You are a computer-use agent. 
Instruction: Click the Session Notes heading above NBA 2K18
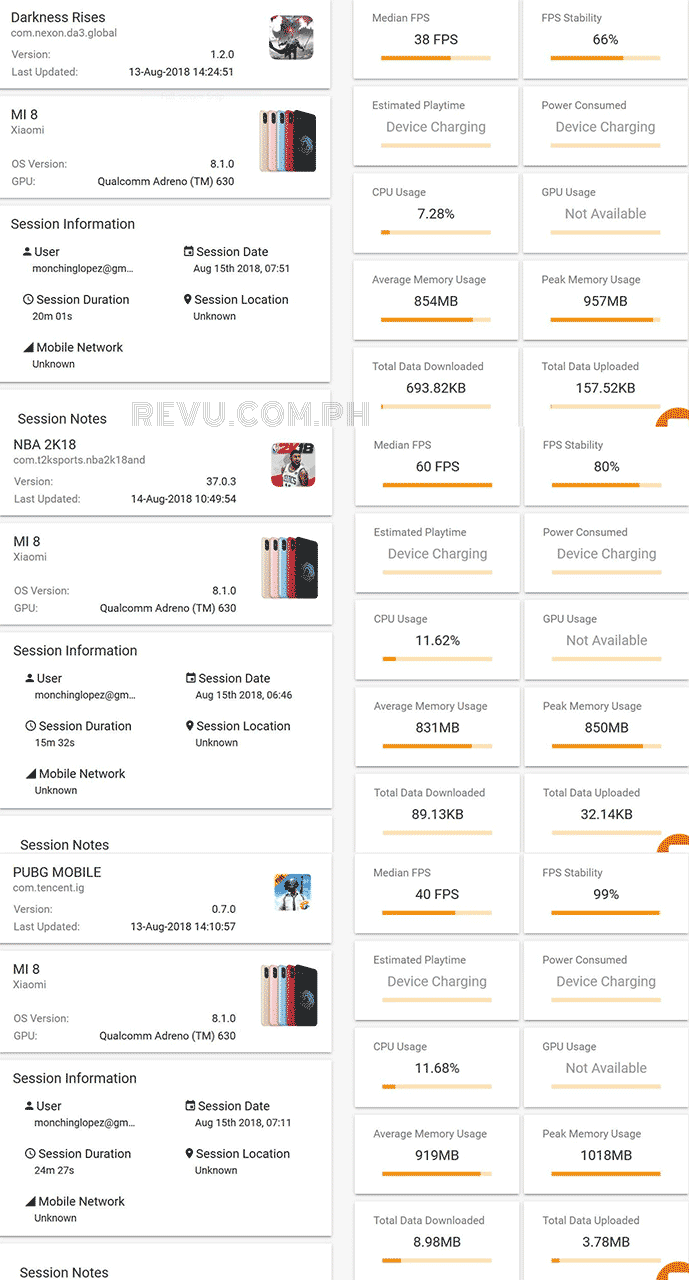(x=62, y=419)
